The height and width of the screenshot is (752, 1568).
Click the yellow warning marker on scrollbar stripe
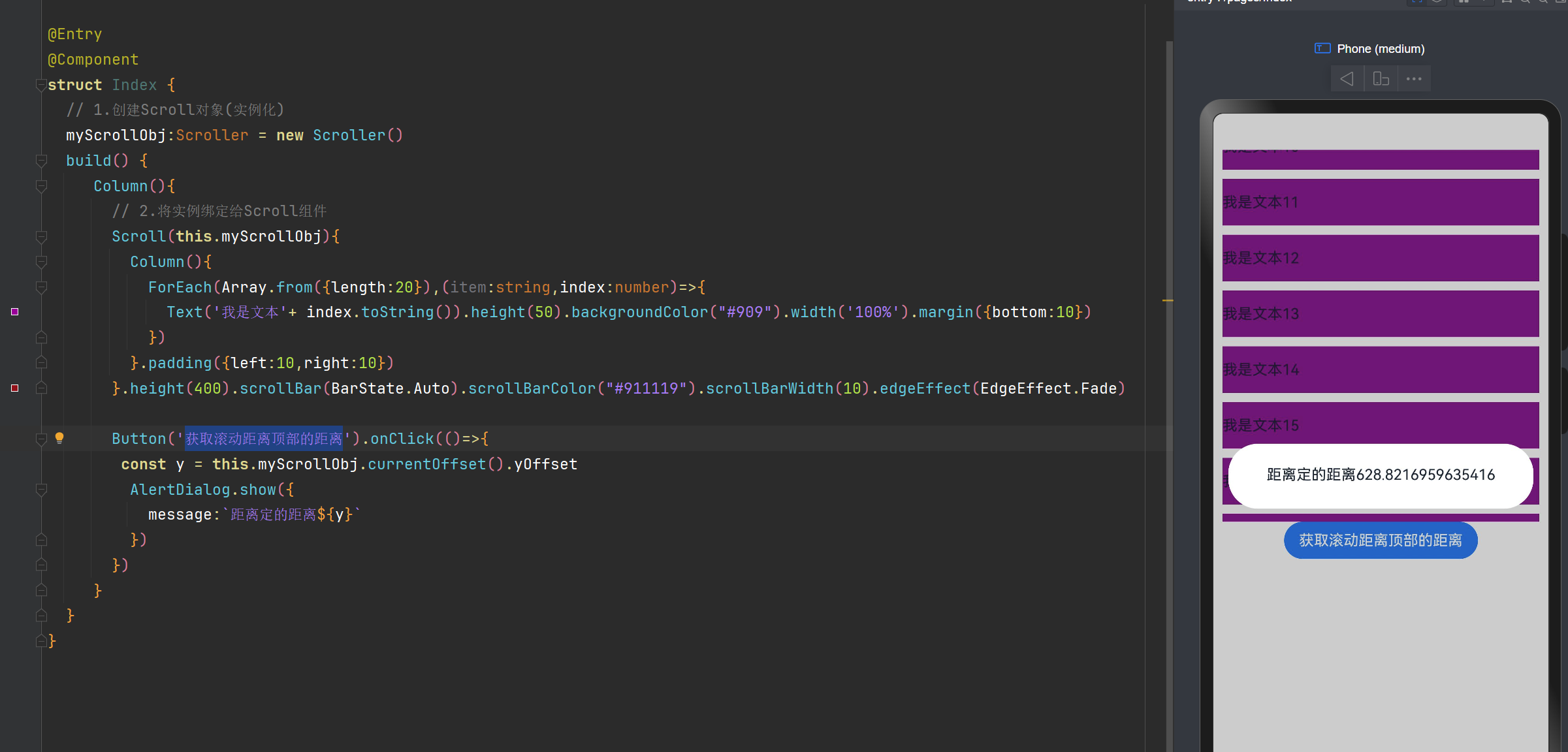(x=1168, y=300)
